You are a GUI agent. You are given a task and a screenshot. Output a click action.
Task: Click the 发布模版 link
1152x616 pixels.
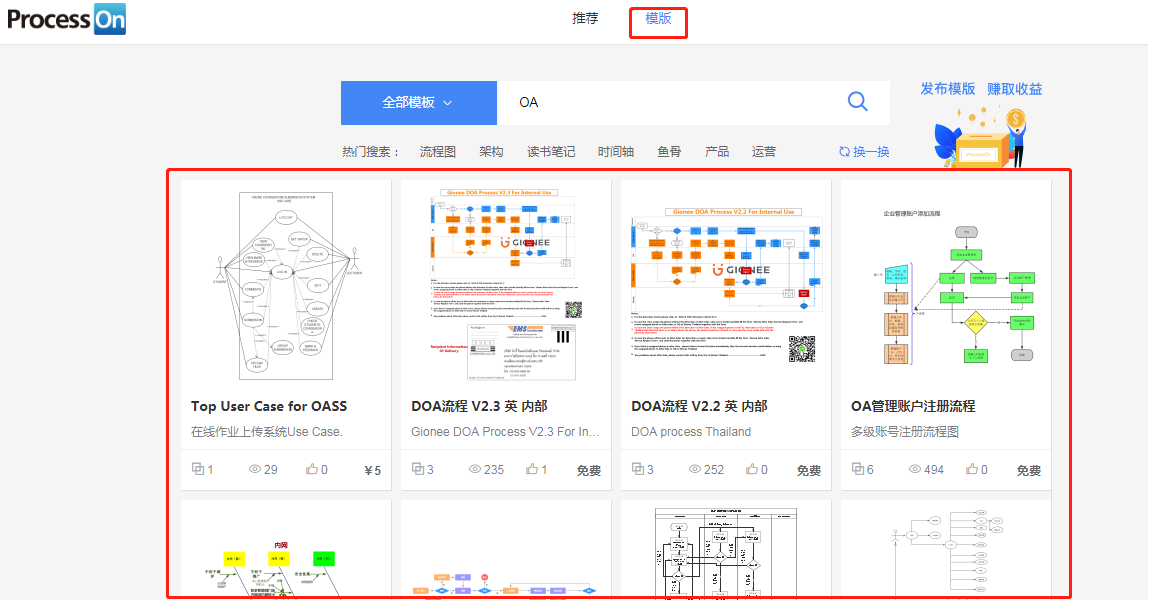tap(948, 89)
